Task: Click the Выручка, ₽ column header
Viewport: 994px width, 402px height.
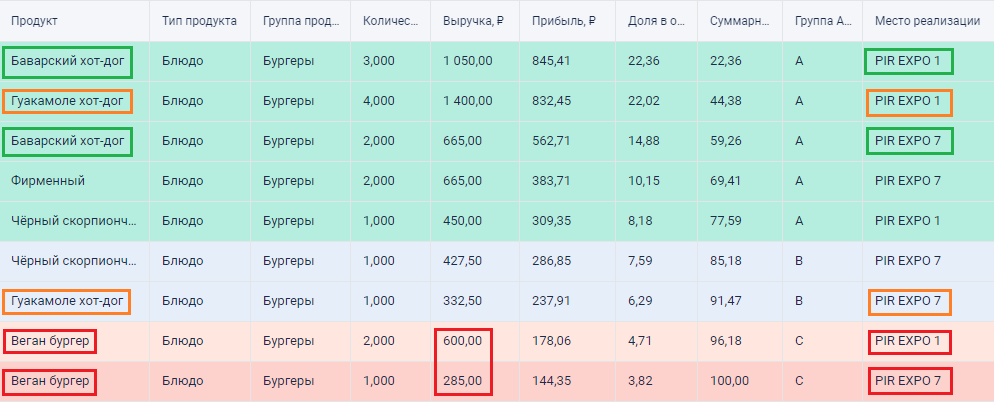Action: coord(473,21)
